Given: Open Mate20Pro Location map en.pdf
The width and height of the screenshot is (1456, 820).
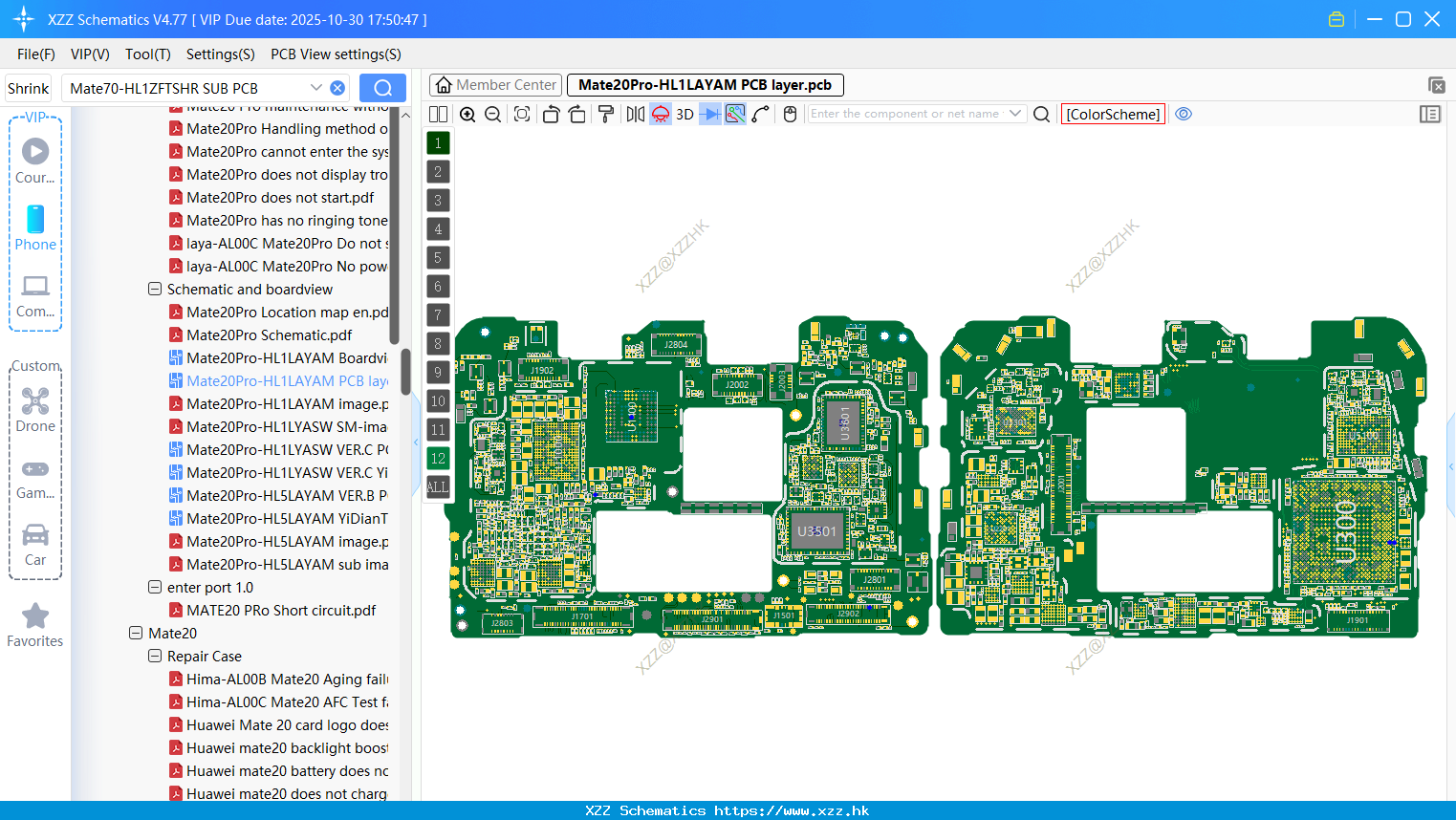Looking at the screenshot, I should pyautogui.click(x=278, y=312).
